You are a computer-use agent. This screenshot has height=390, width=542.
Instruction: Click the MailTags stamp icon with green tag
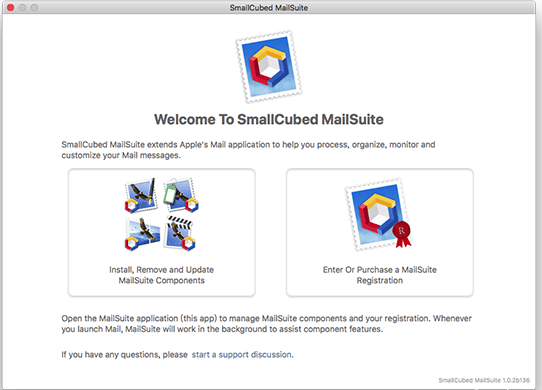pos(181,195)
